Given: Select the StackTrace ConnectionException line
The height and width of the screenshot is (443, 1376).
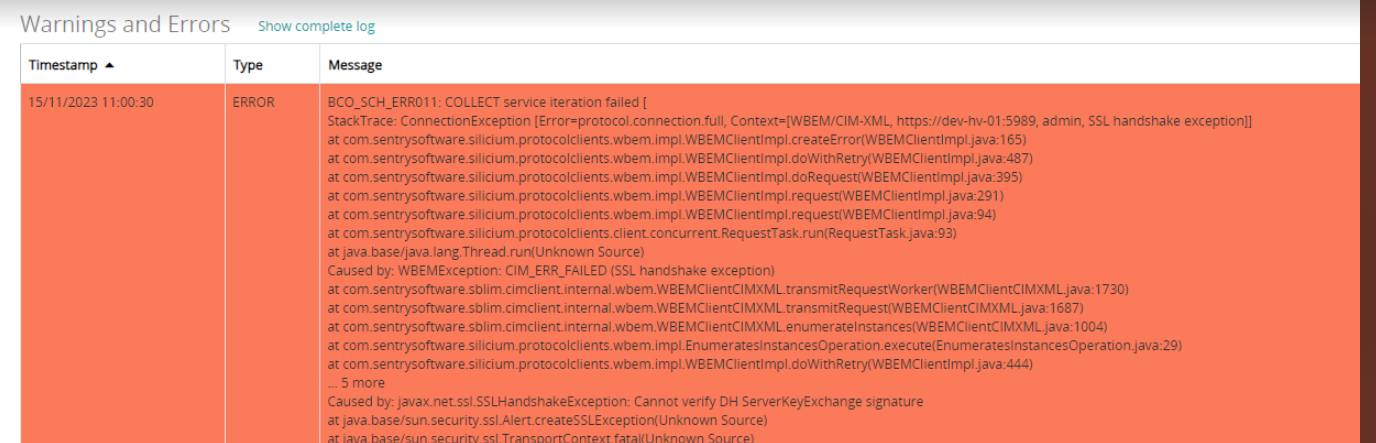Looking at the screenshot, I should pos(790,121).
